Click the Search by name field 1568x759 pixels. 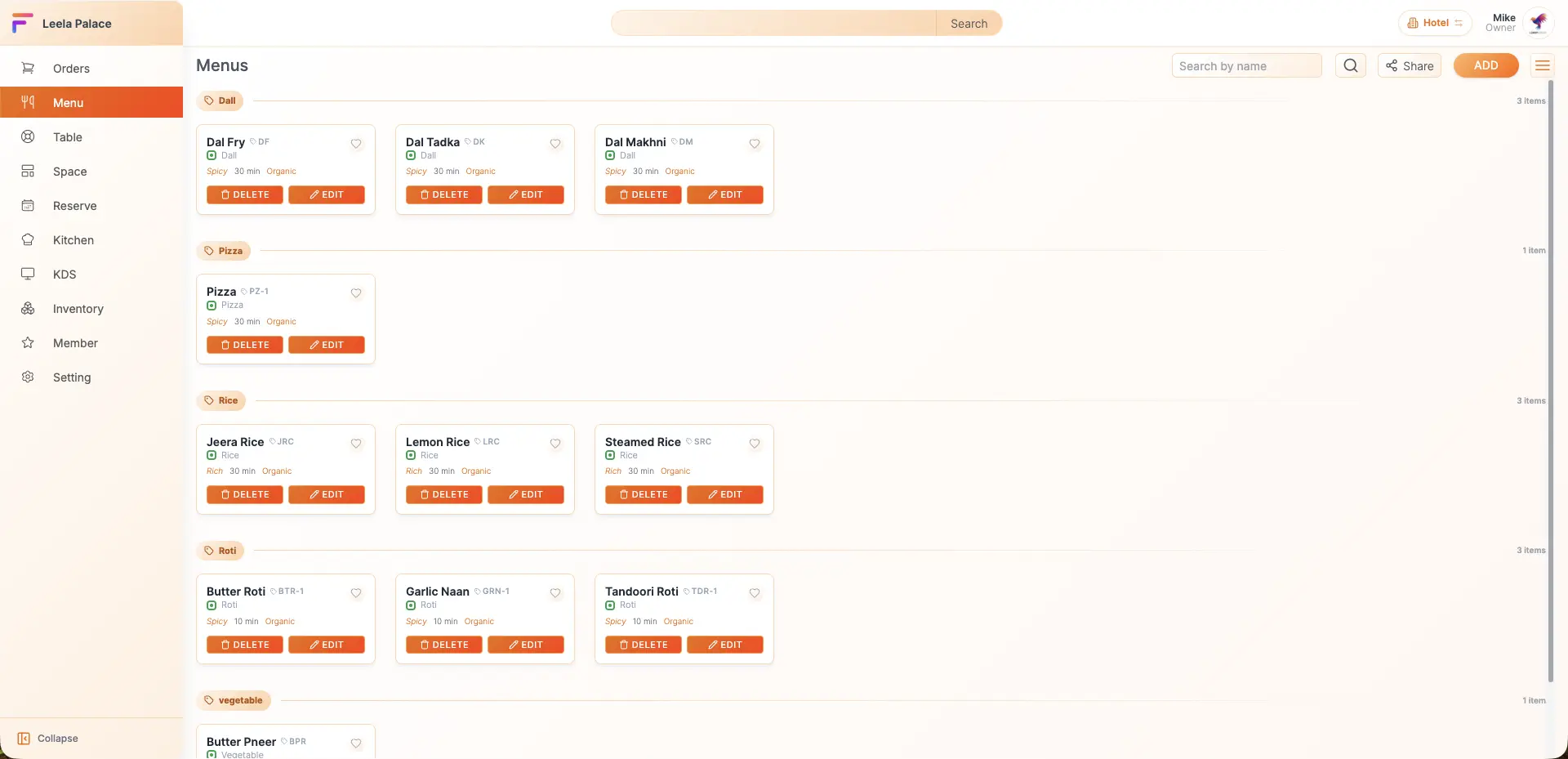(1247, 65)
